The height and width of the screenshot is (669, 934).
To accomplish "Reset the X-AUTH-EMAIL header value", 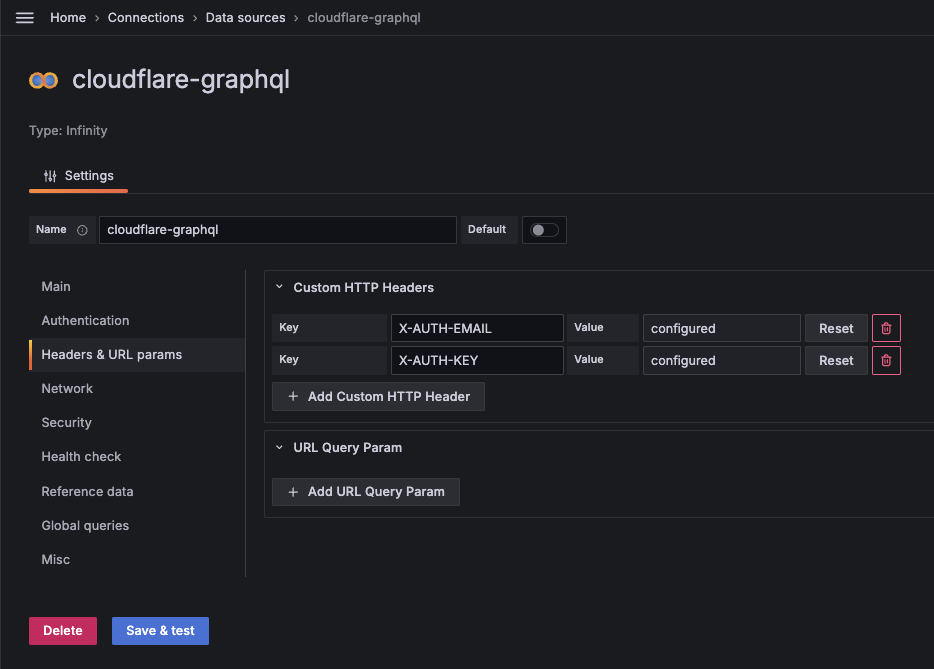I will tap(836, 328).
